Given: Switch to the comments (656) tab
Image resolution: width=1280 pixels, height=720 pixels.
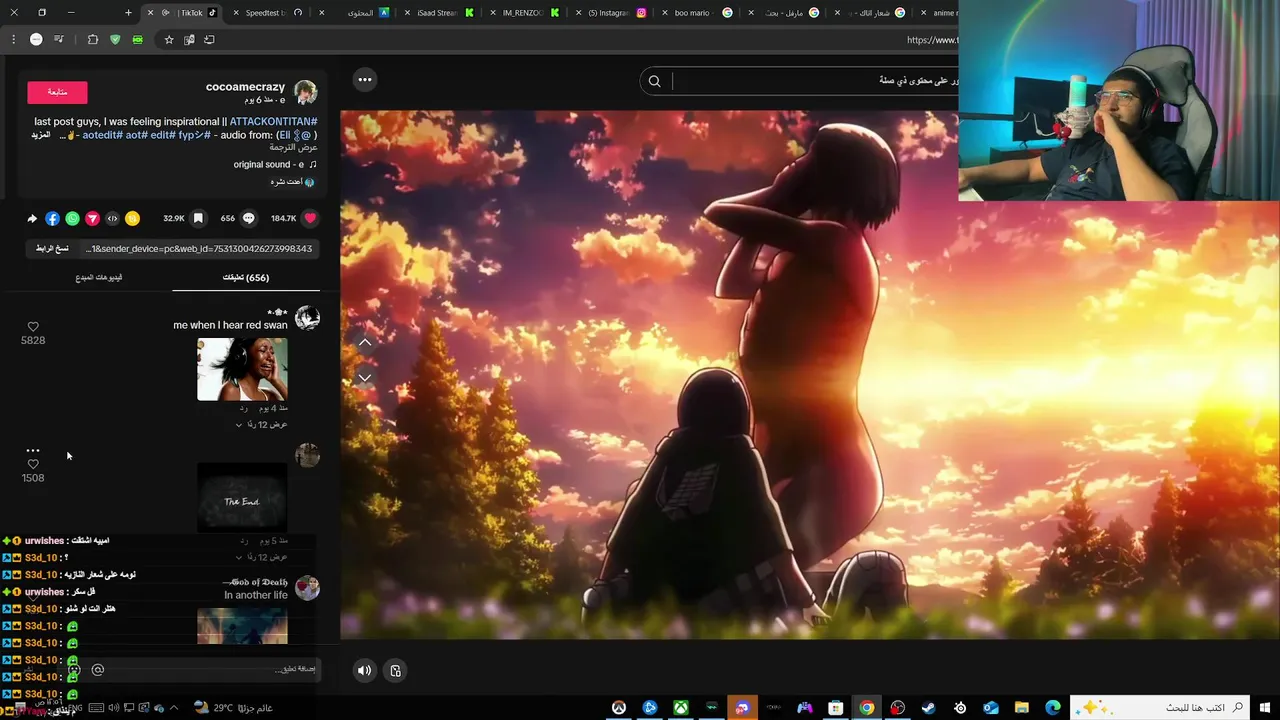Looking at the screenshot, I should point(246,277).
